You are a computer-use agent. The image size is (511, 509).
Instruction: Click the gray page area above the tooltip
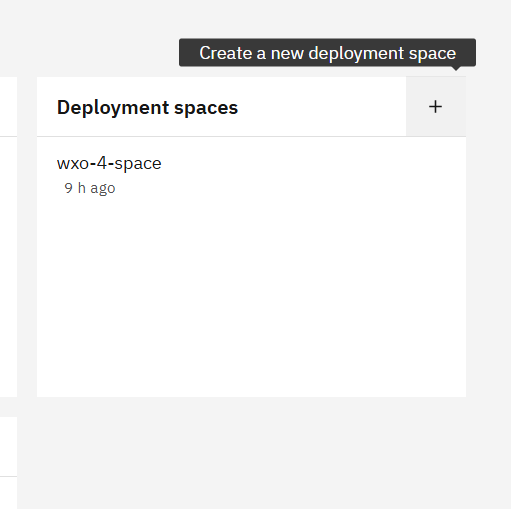point(255,18)
